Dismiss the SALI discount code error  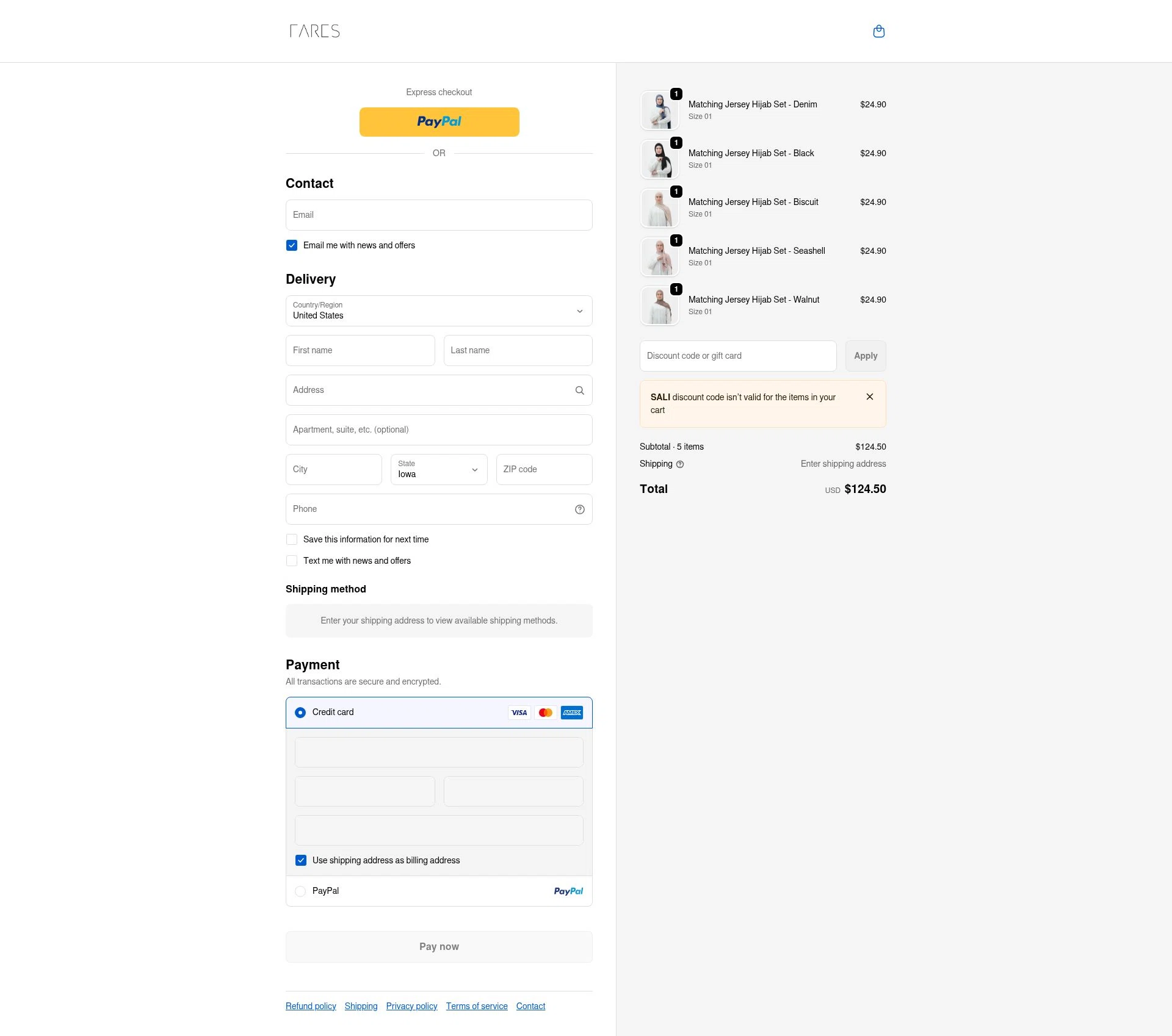pos(869,397)
